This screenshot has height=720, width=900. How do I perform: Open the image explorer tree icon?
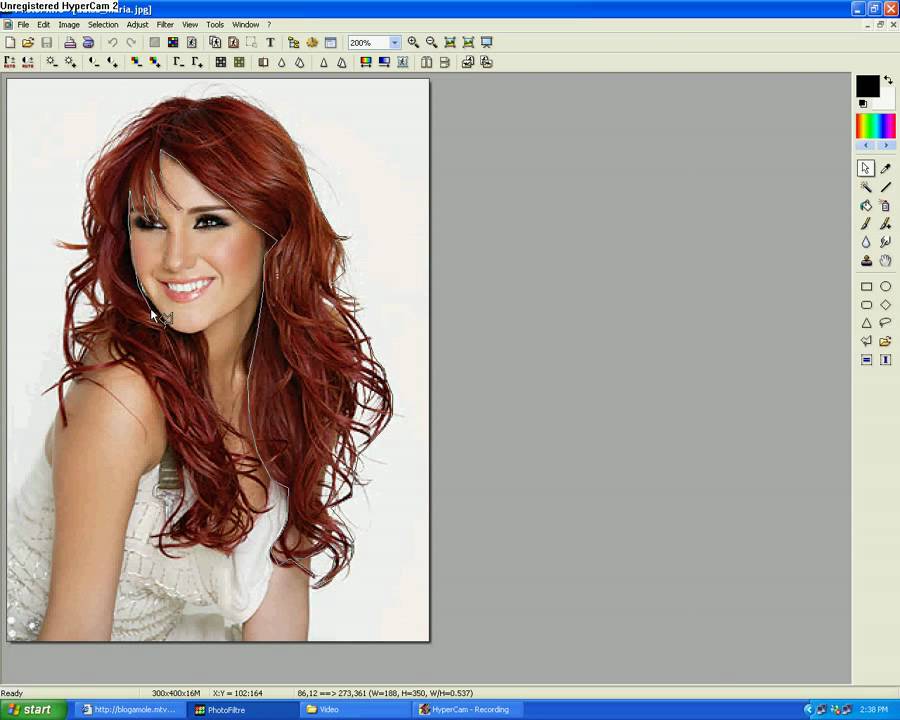294,42
